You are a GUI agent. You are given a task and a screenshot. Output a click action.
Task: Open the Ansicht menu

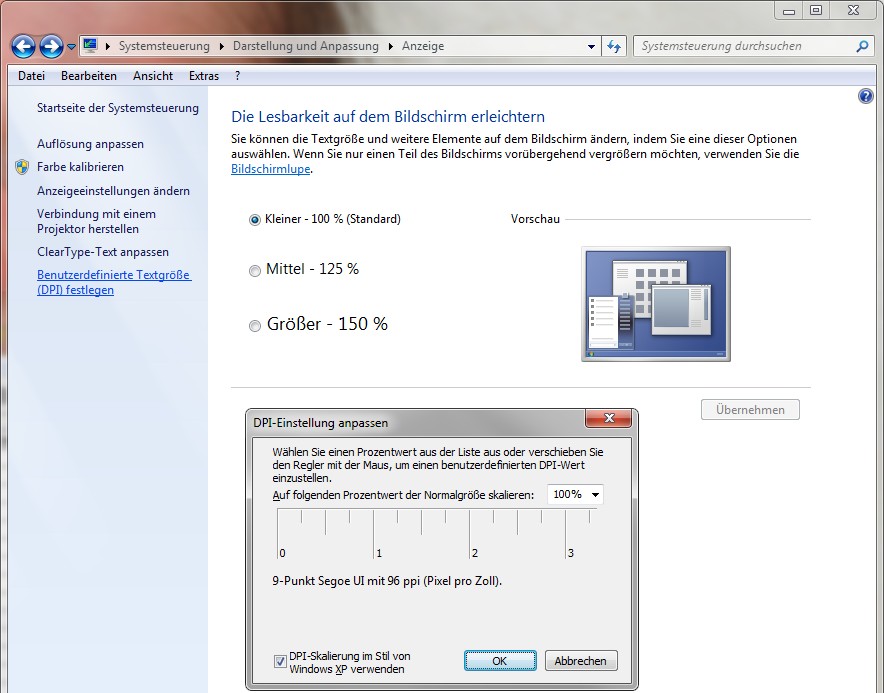pos(153,76)
